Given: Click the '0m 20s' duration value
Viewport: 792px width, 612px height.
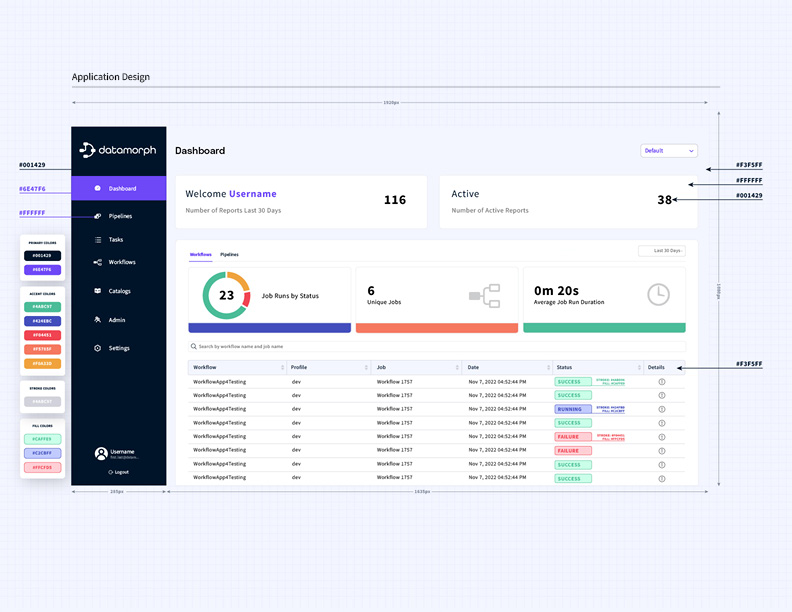Looking at the screenshot, I should pos(556,290).
